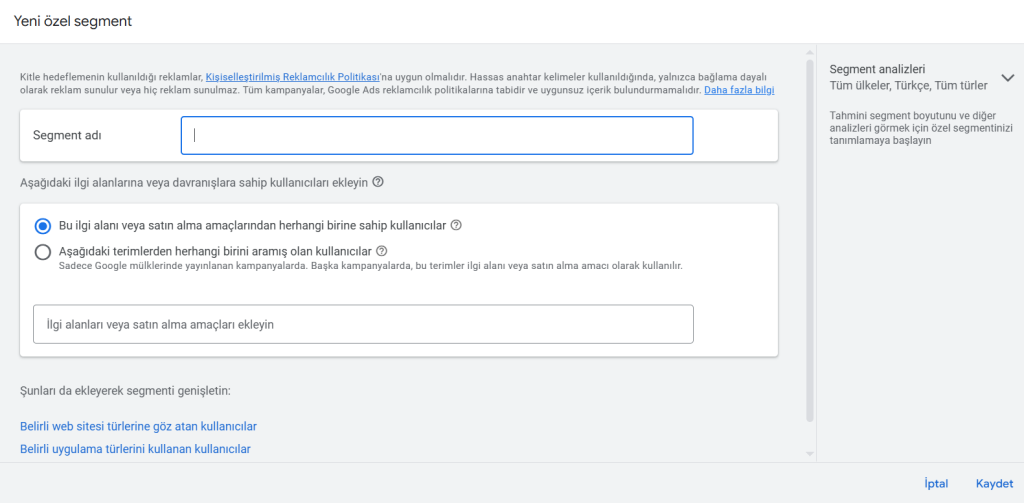Click the Kaydet button

[x=995, y=484]
